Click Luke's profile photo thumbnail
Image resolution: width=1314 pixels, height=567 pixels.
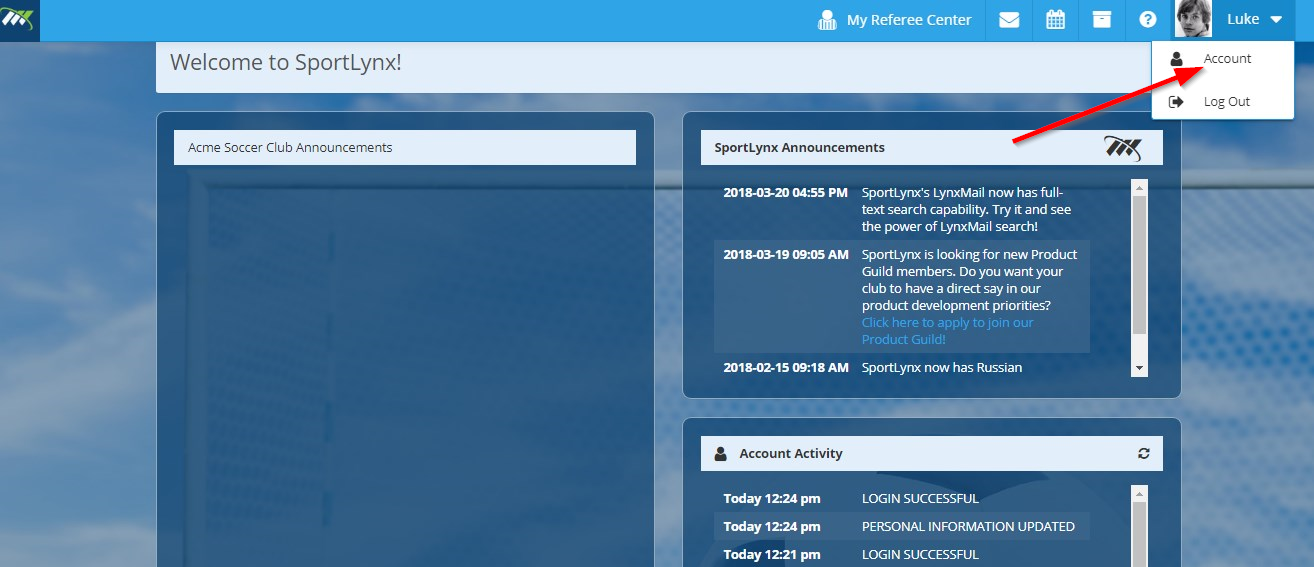1193,19
